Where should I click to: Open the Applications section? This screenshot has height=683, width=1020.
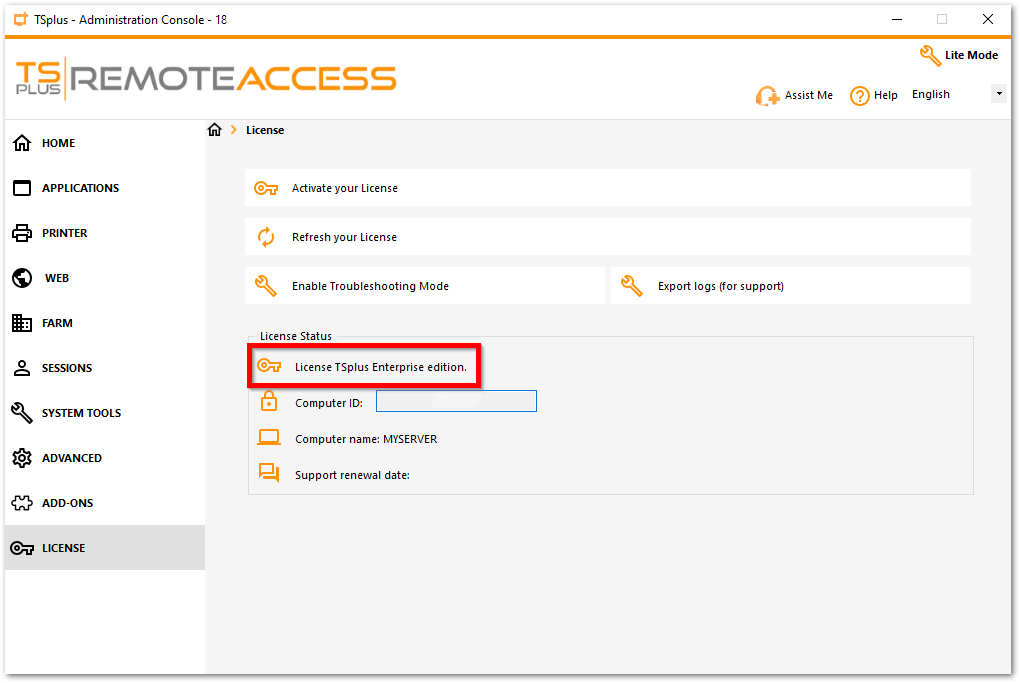coord(80,188)
